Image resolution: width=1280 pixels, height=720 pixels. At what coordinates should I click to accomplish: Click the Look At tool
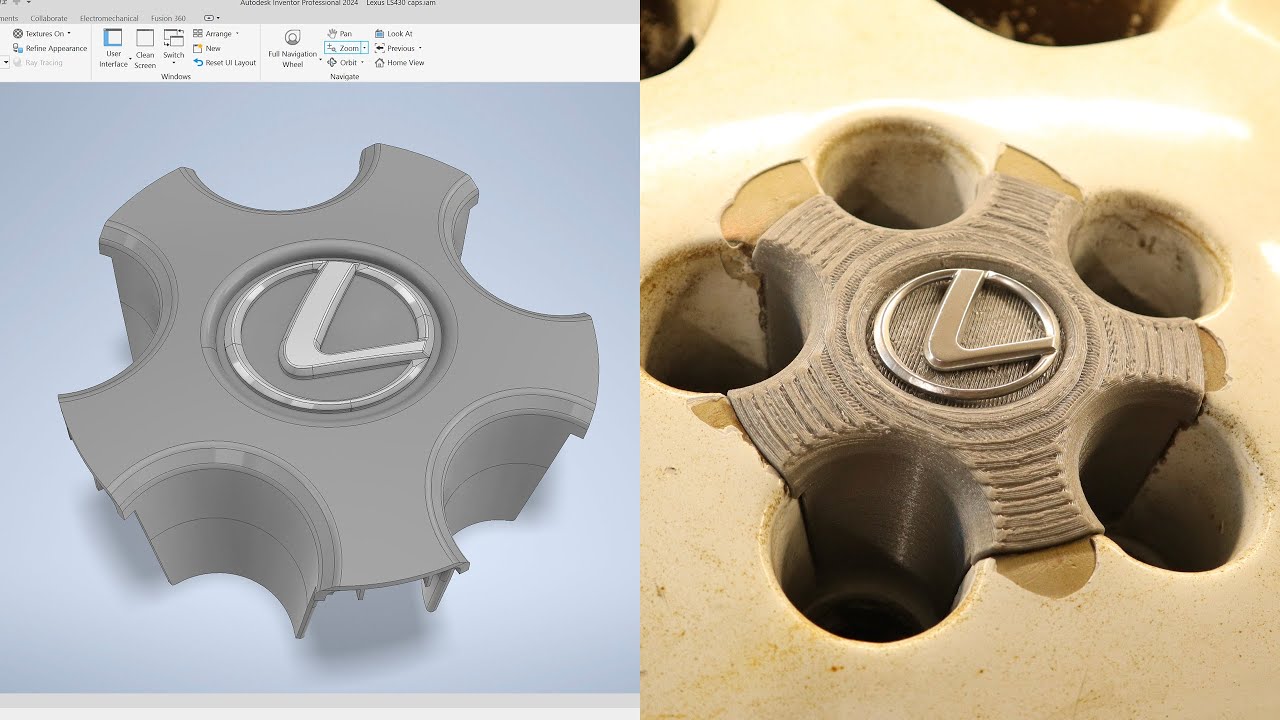coord(393,34)
